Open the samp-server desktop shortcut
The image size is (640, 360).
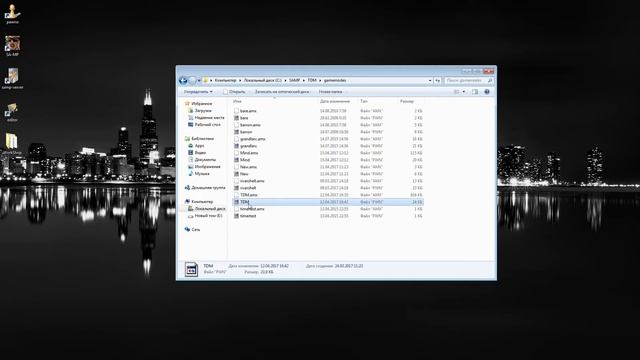12,78
